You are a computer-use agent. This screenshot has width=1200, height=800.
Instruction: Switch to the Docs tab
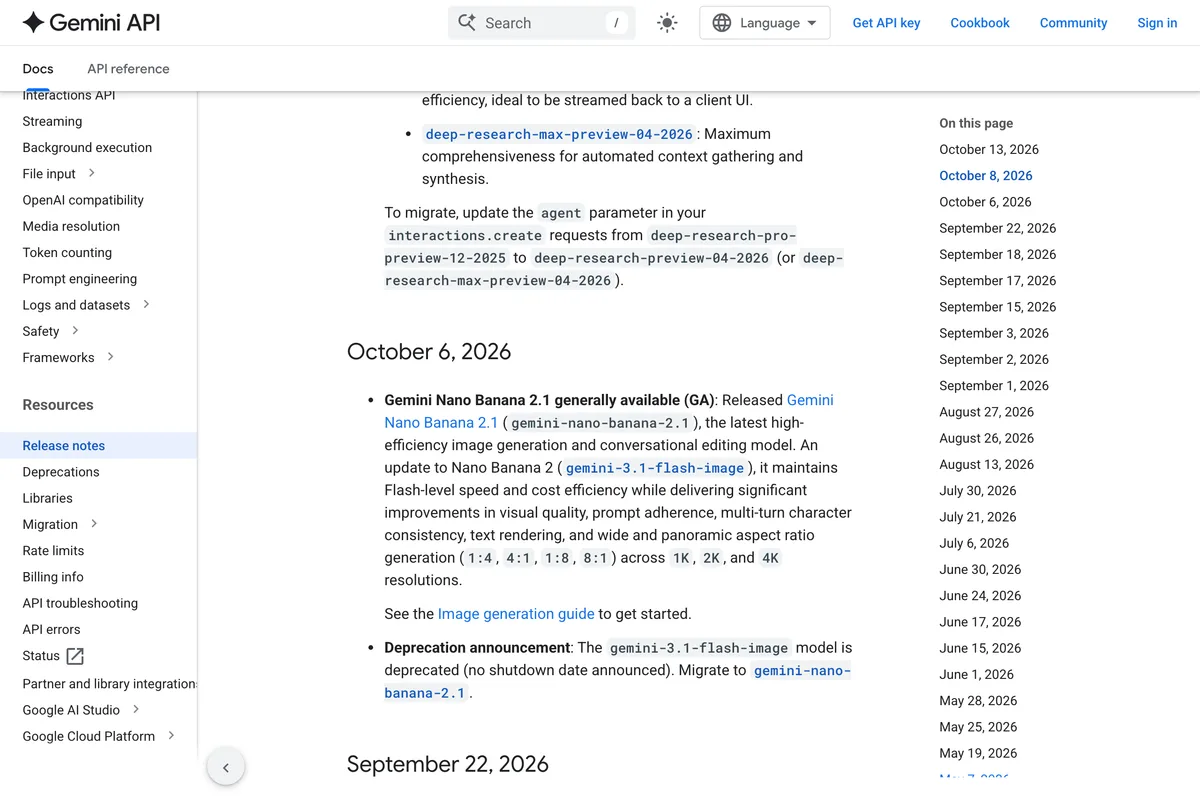point(38,69)
